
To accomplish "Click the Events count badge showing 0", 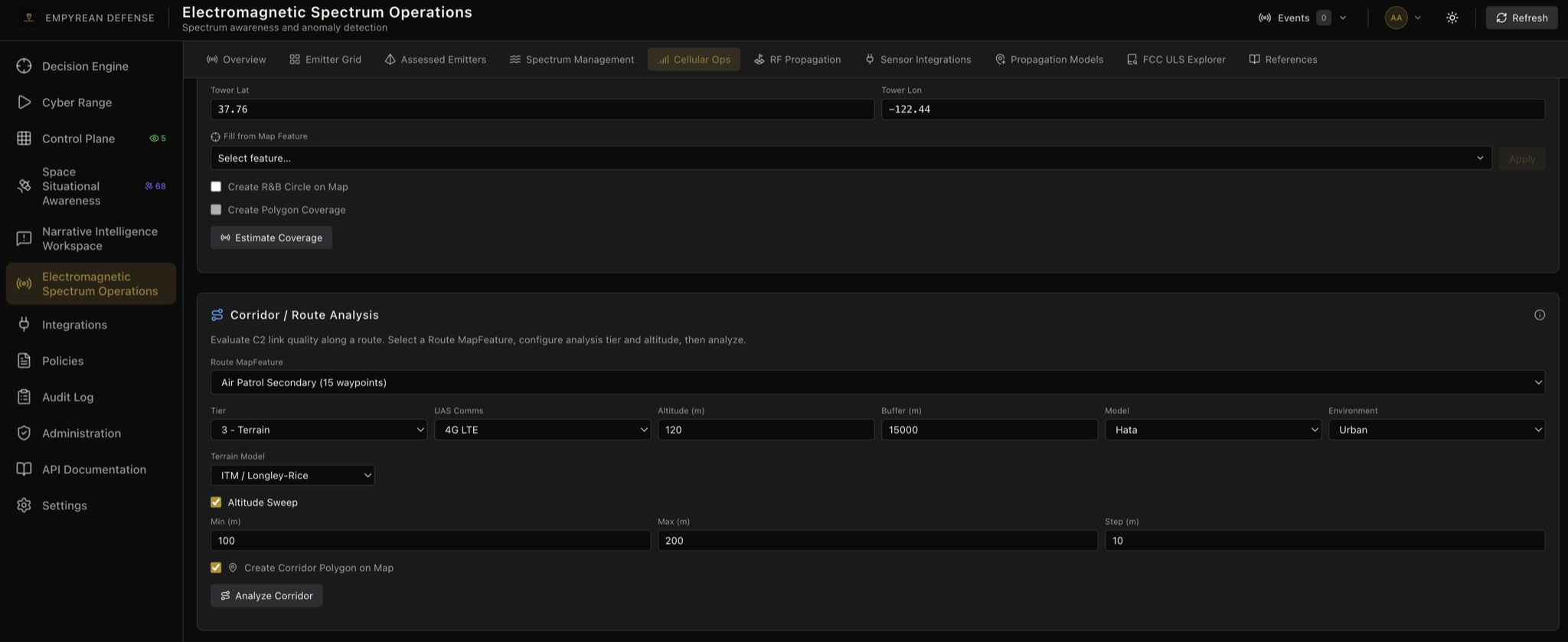I will 1323,18.
